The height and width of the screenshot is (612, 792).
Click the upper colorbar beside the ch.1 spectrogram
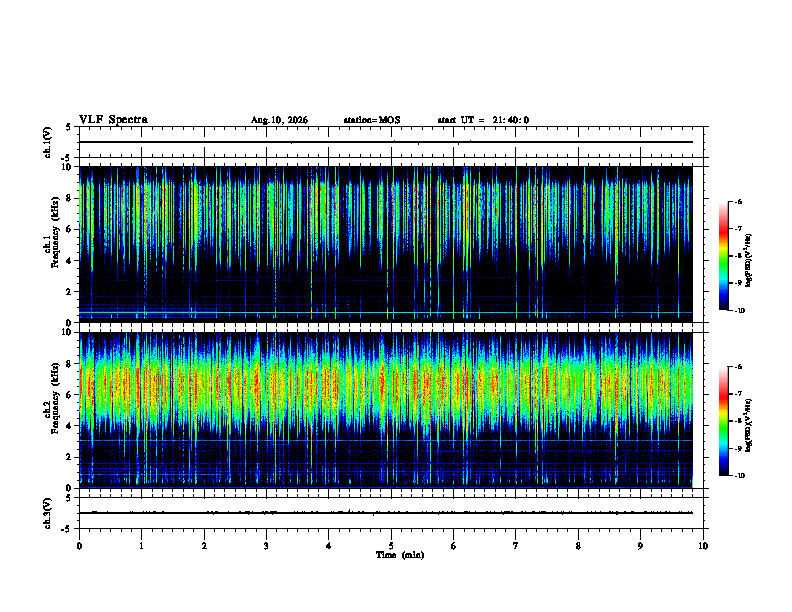click(x=723, y=256)
